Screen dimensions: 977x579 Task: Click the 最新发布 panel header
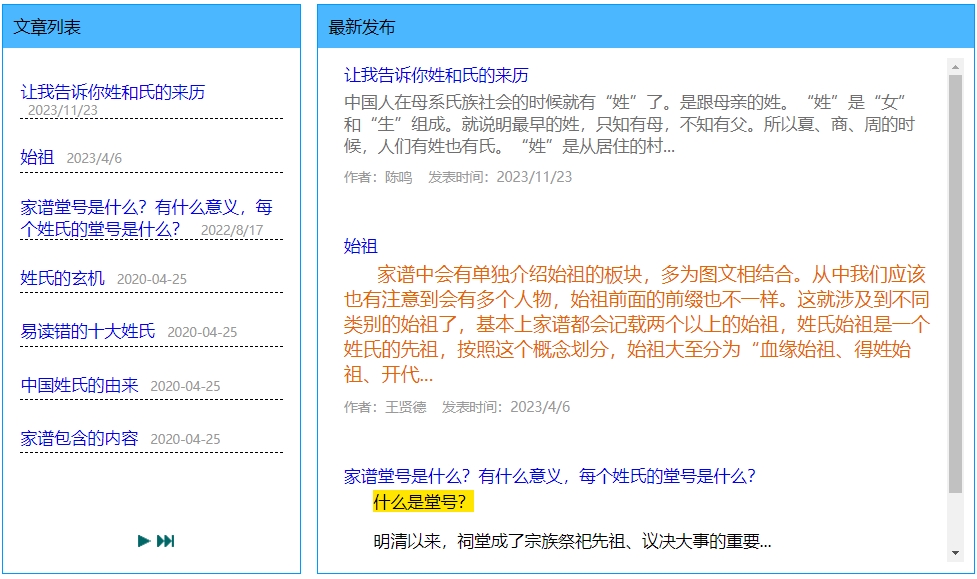646,27
